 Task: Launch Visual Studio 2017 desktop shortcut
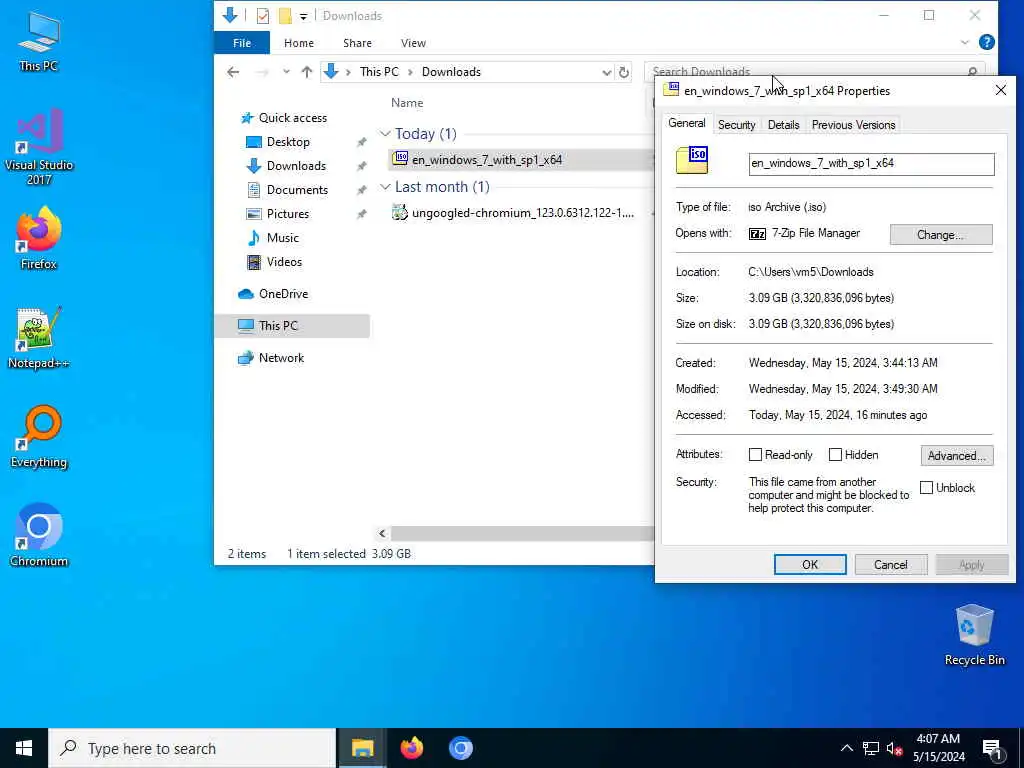pyautogui.click(x=39, y=147)
